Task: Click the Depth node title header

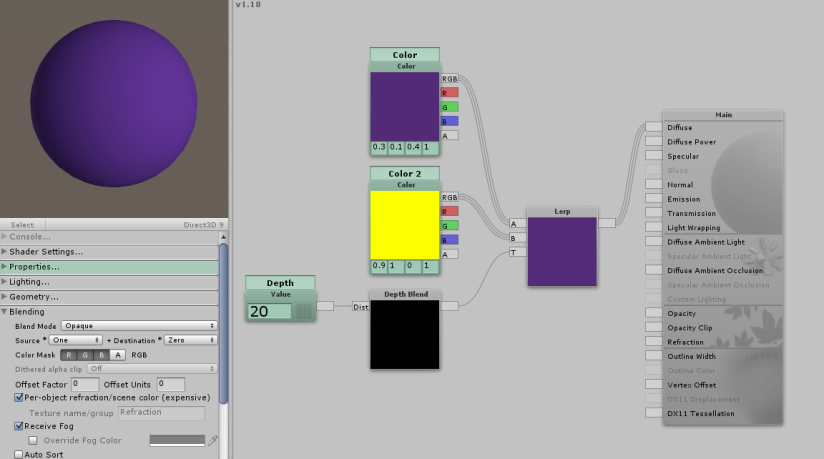Action: tap(280, 283)
